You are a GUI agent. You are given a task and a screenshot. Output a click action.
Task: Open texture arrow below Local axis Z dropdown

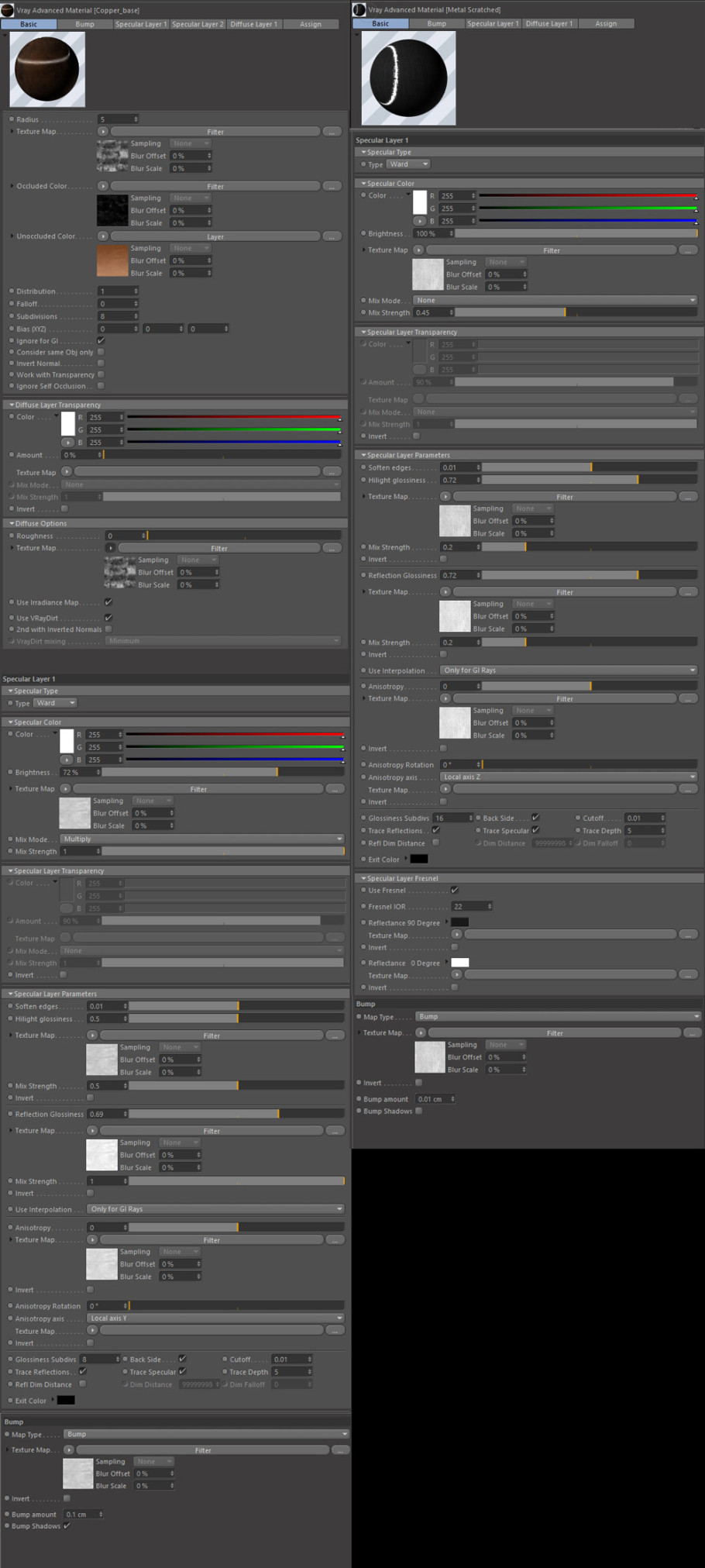(445, 789)
